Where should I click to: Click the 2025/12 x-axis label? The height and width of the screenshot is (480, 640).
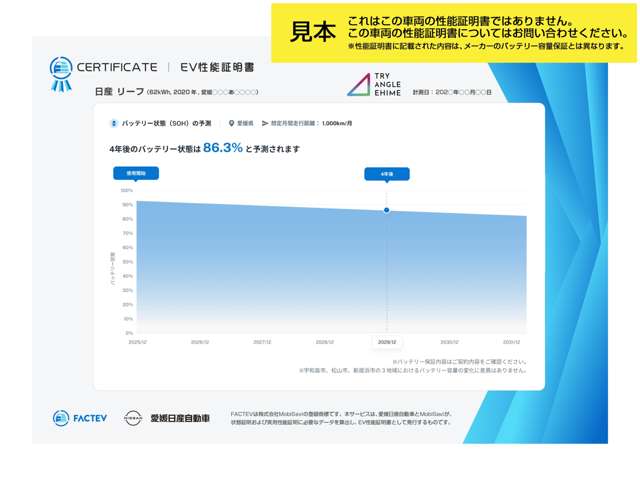click(138, 342)
